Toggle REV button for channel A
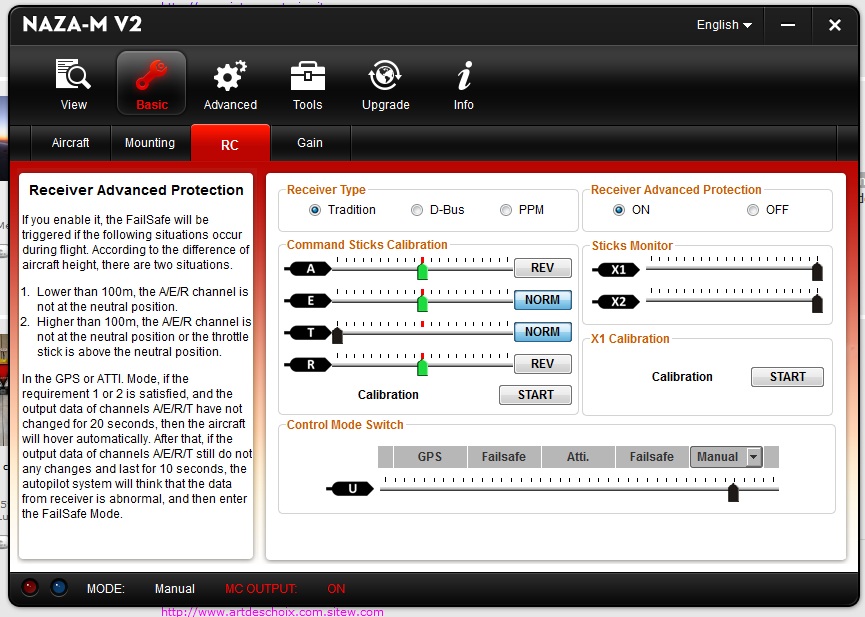Screen dimensions: 865x617 [x=543, y=268]
